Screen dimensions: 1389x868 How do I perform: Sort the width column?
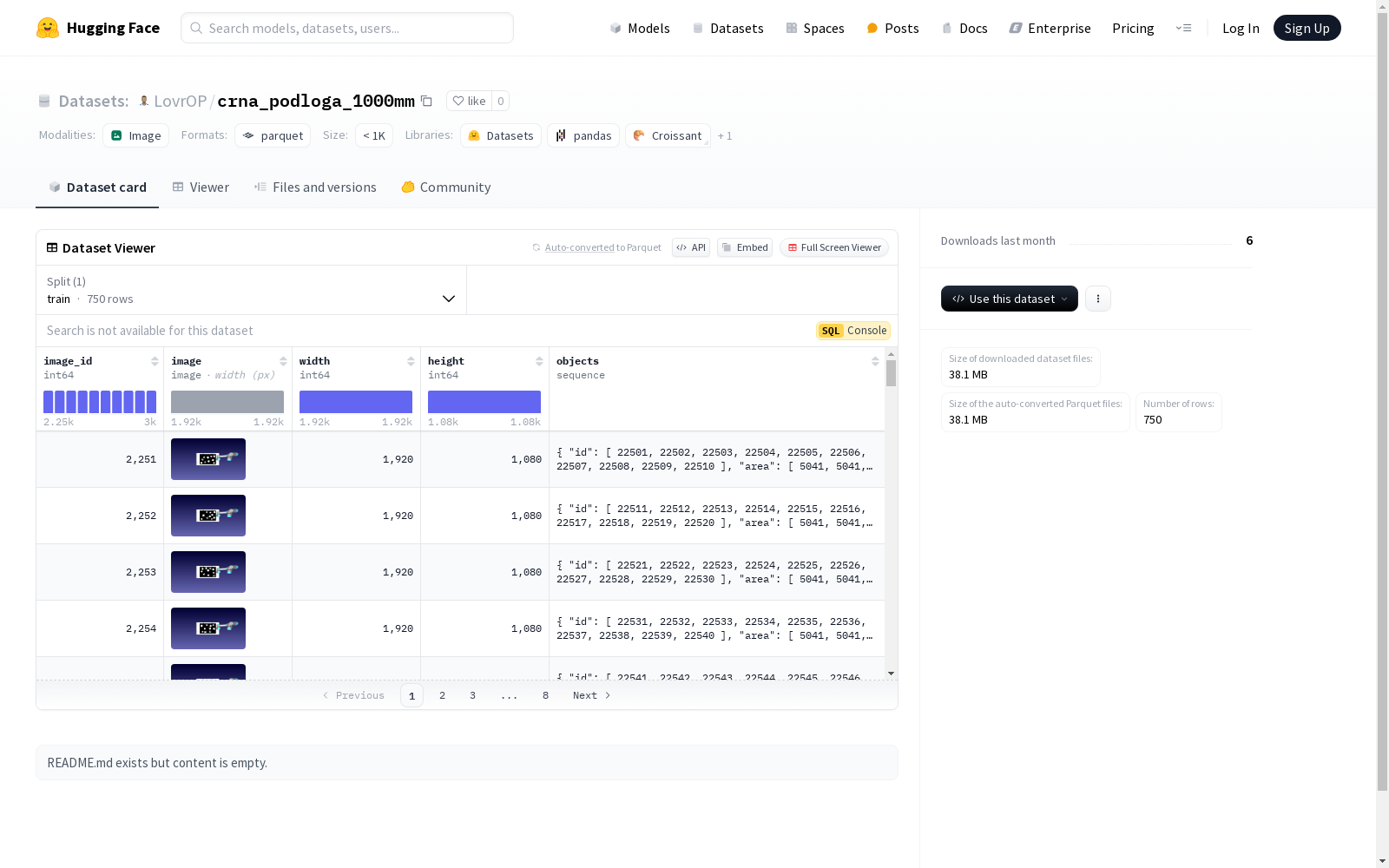(411, 361)
